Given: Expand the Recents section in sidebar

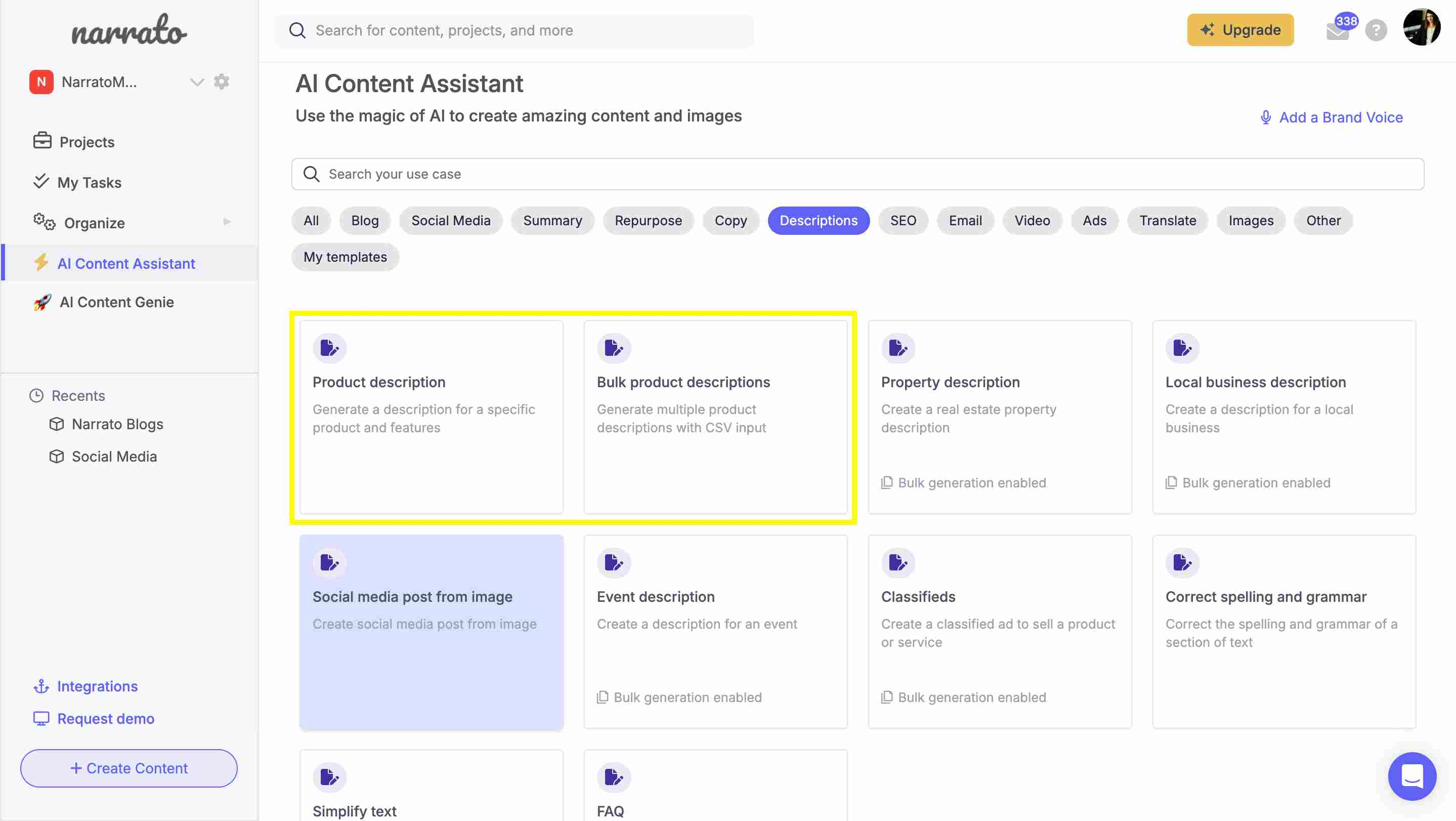Looking at the screenshot, I should [77, 395].
